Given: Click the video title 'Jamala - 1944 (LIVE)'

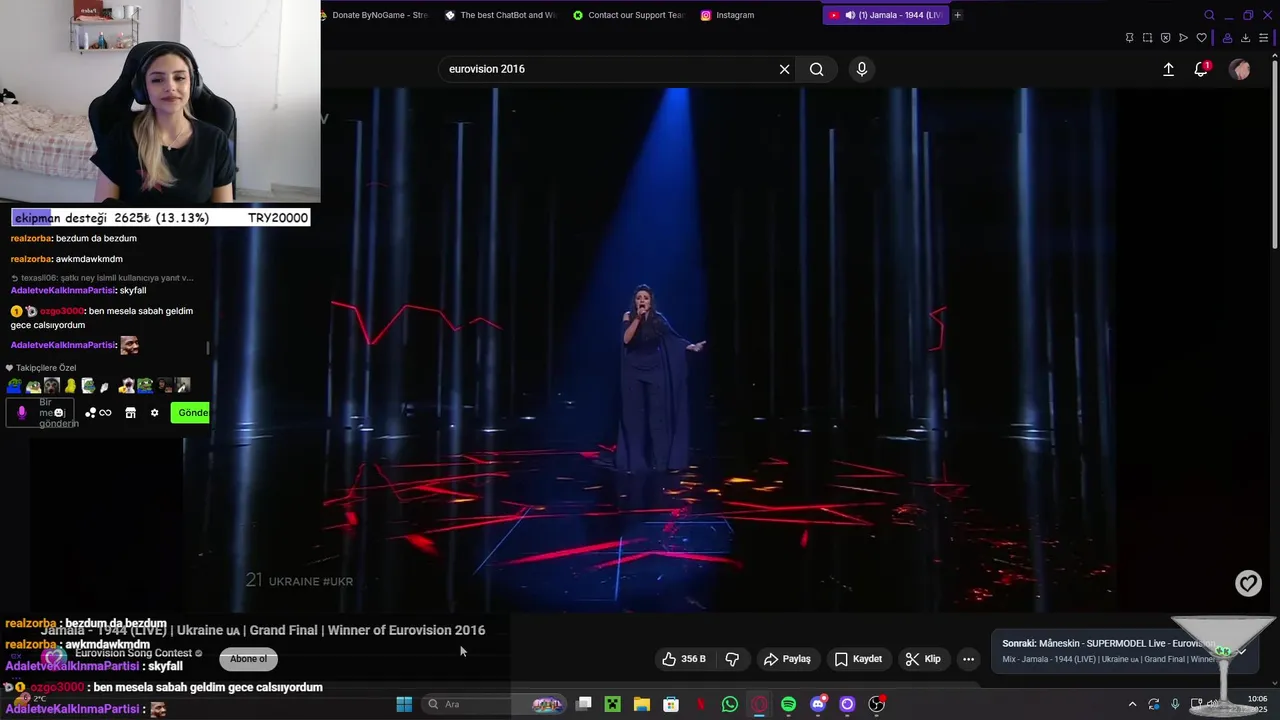Looking at the screenshot, I should click(x=263, y=630).
